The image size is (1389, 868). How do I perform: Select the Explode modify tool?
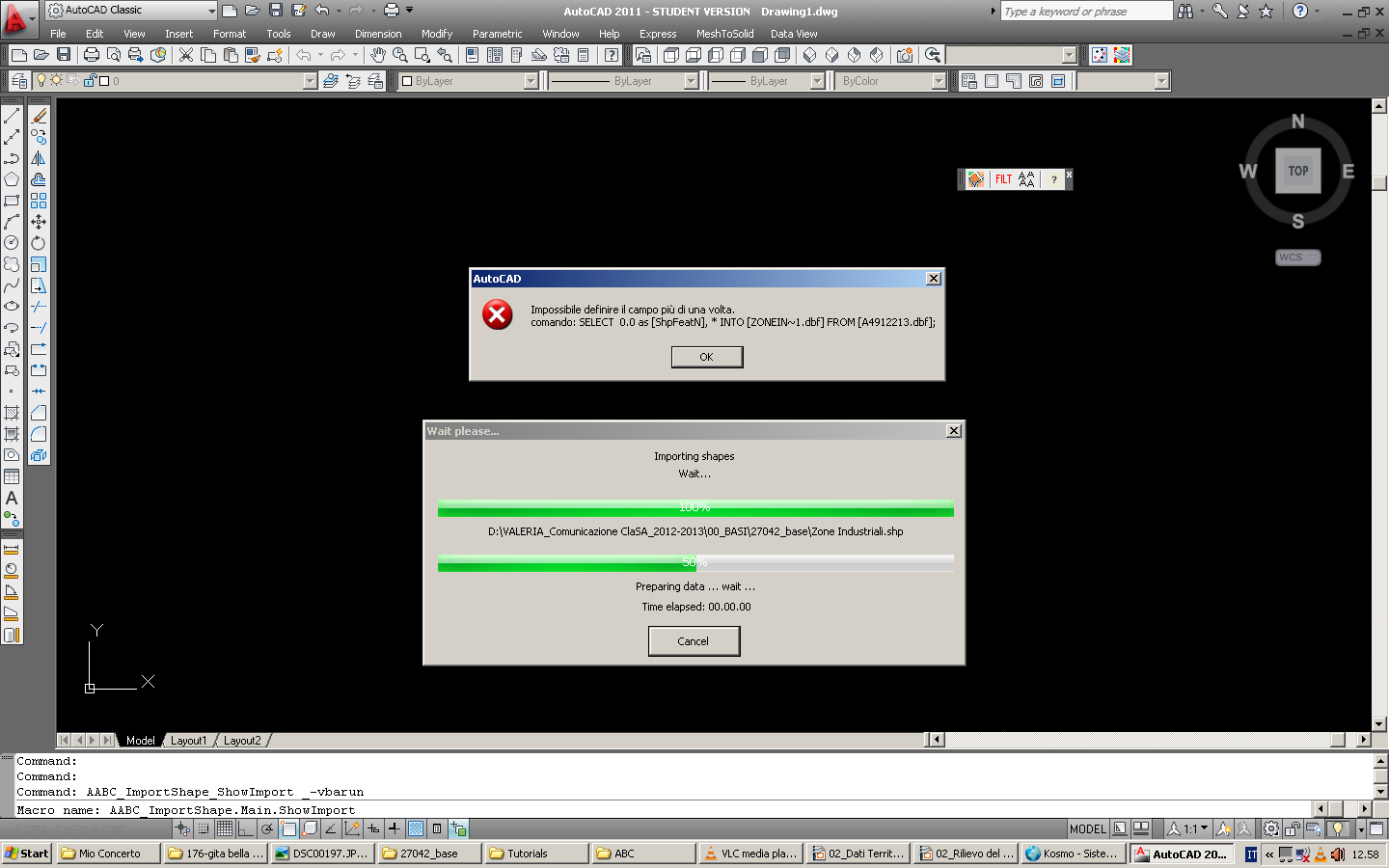tap(39, 455)
